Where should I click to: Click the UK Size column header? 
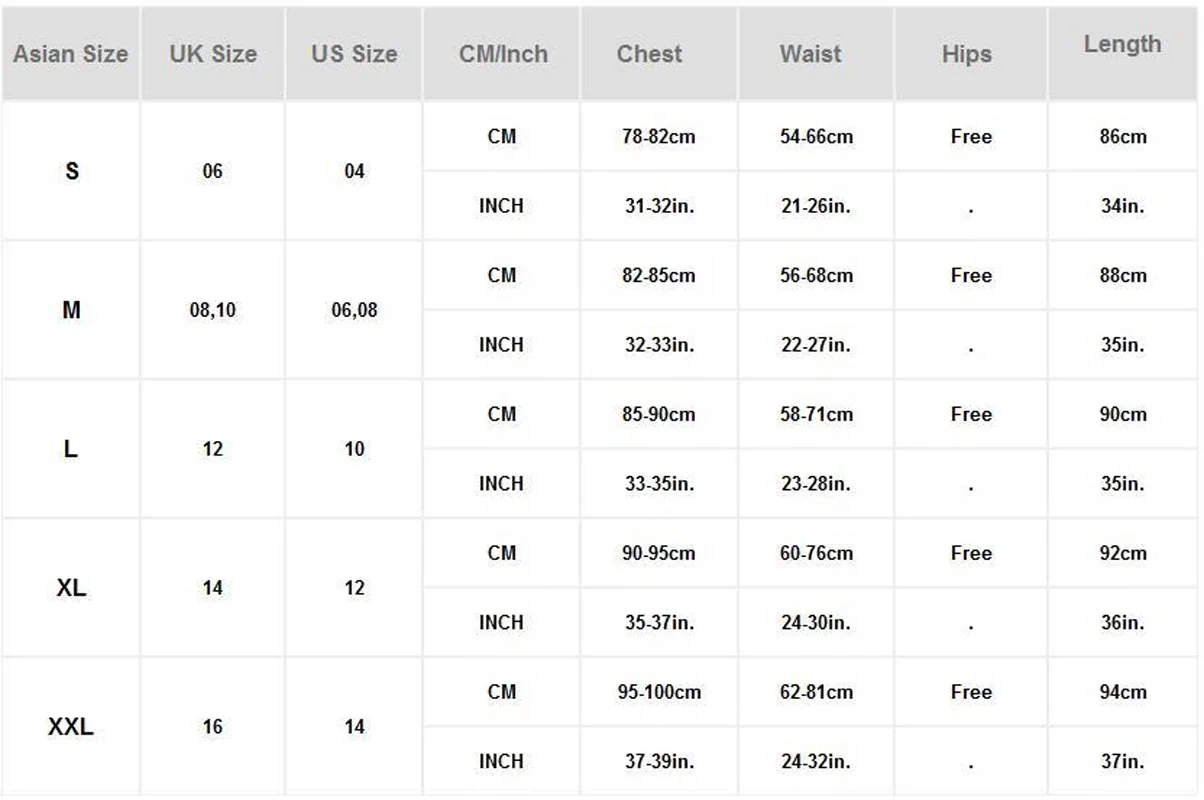point(213,54)
